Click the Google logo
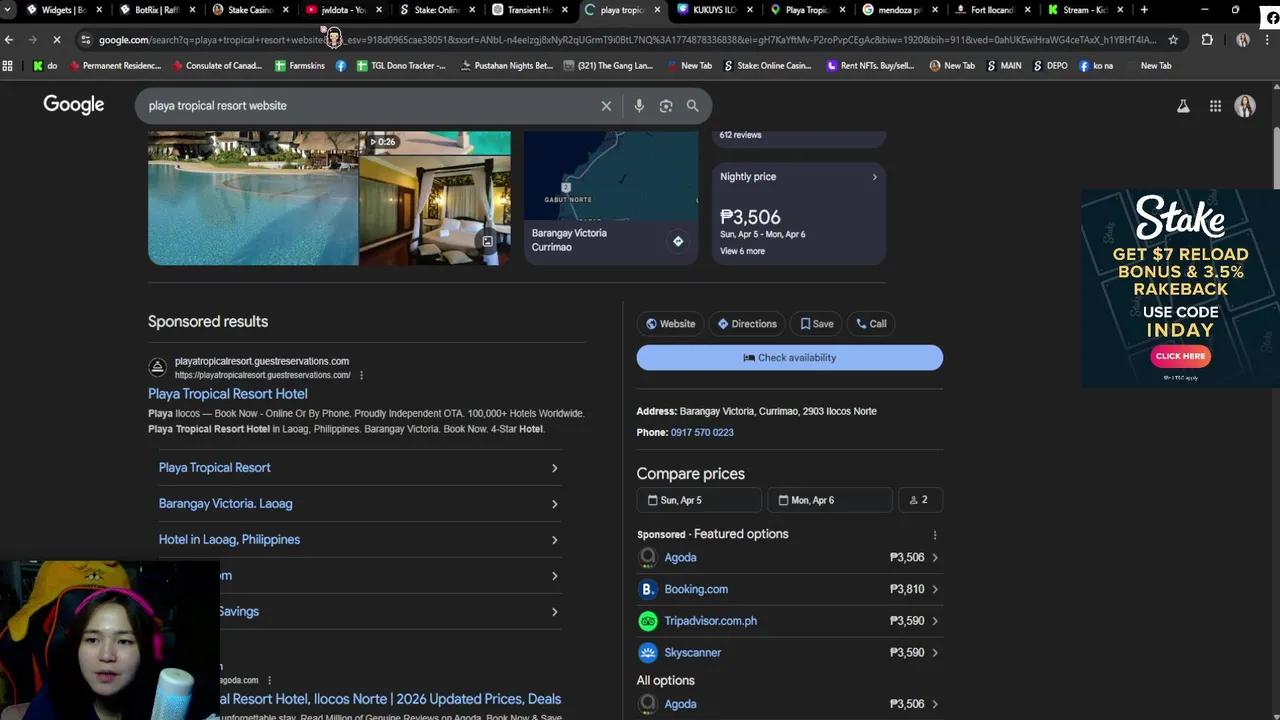Viewport: 1280px width, 720px height. click(x=73, y=105)
